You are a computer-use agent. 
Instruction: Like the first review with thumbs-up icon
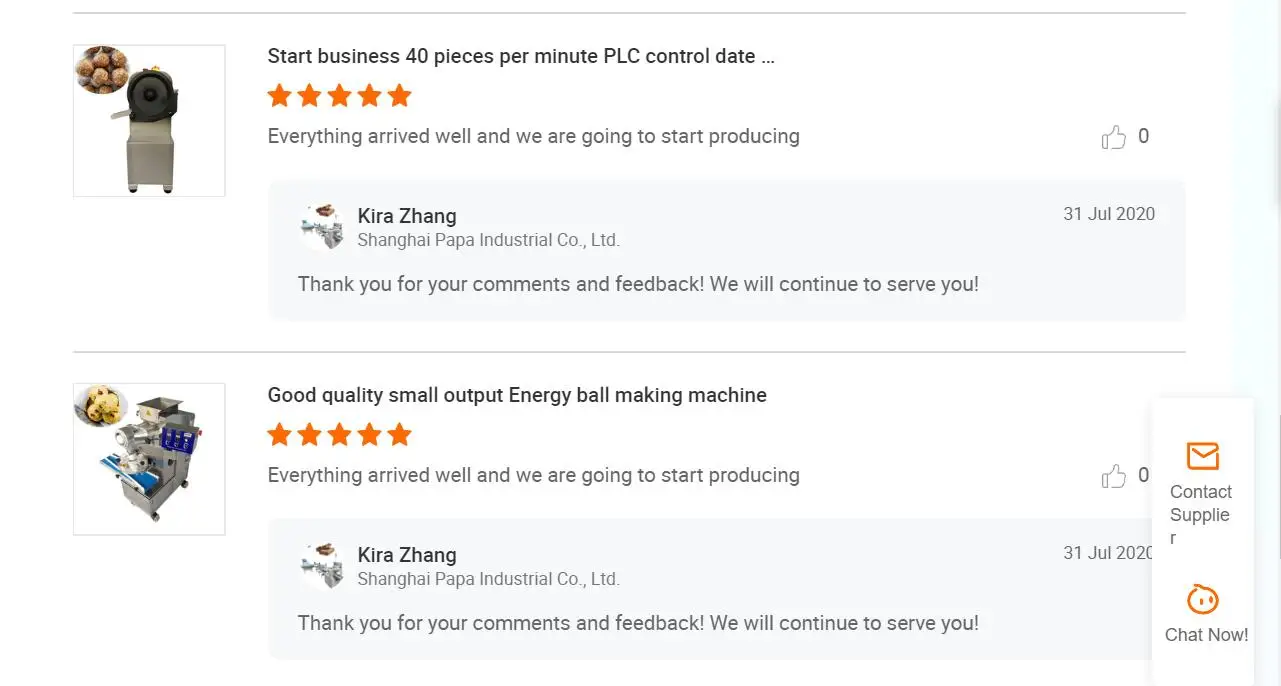click(x=1113, y=137)
